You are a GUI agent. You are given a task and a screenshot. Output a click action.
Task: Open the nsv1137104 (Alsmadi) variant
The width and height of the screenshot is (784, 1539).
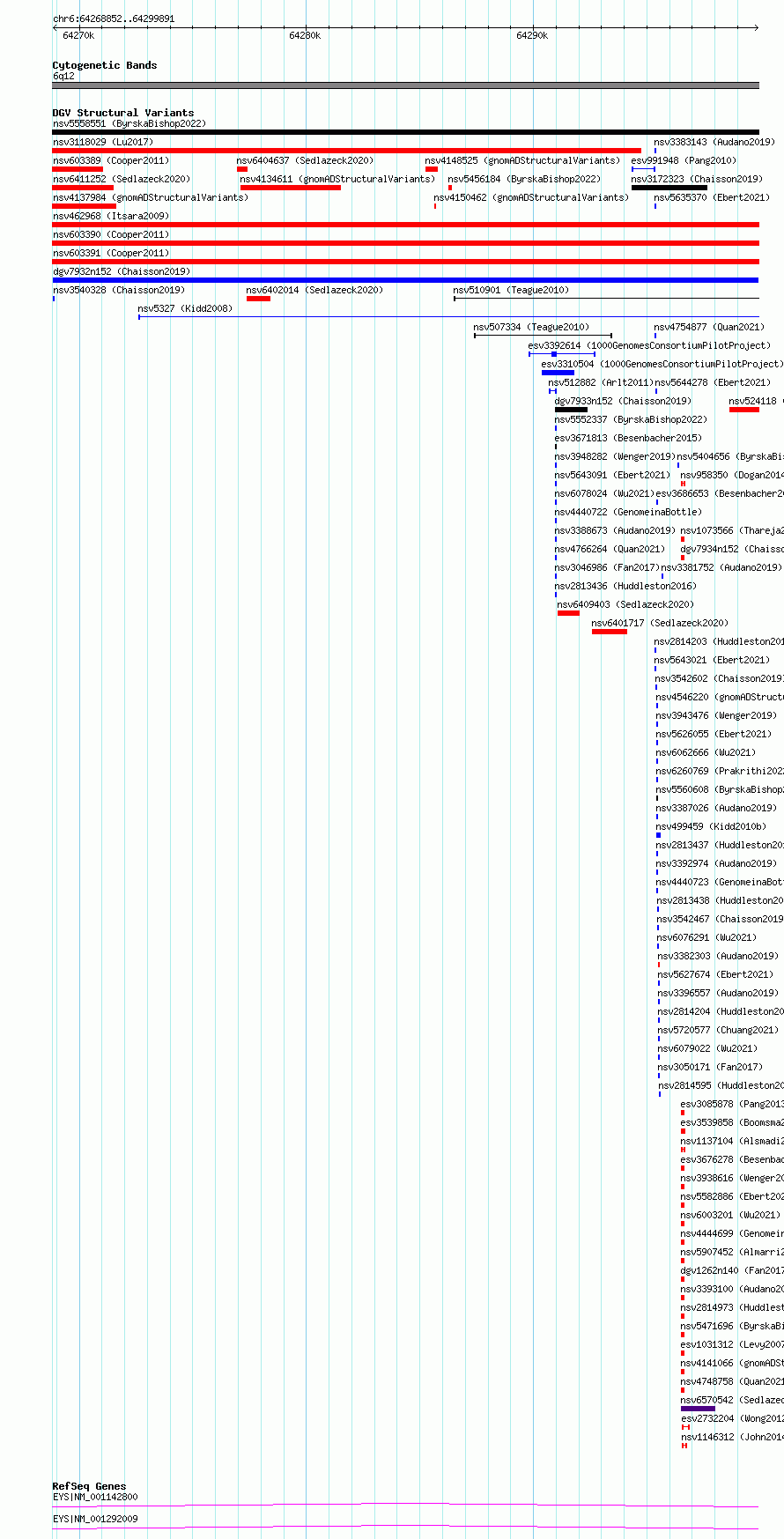732,1142
